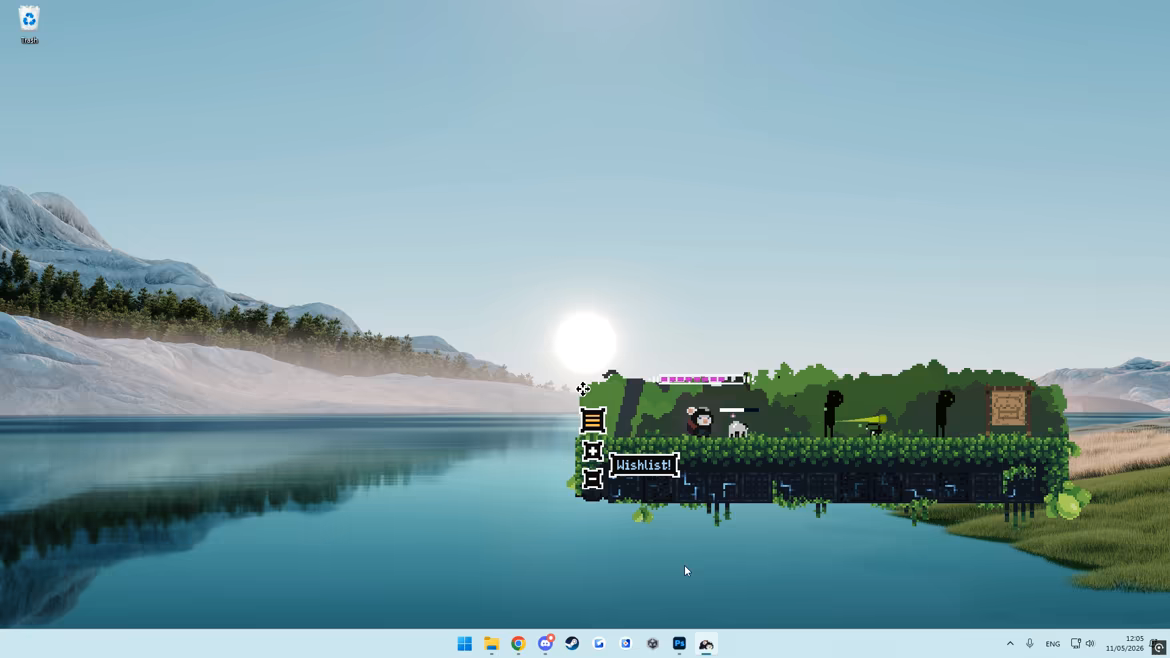
Task: Open Unity from the taskbar
Action: 653,644
